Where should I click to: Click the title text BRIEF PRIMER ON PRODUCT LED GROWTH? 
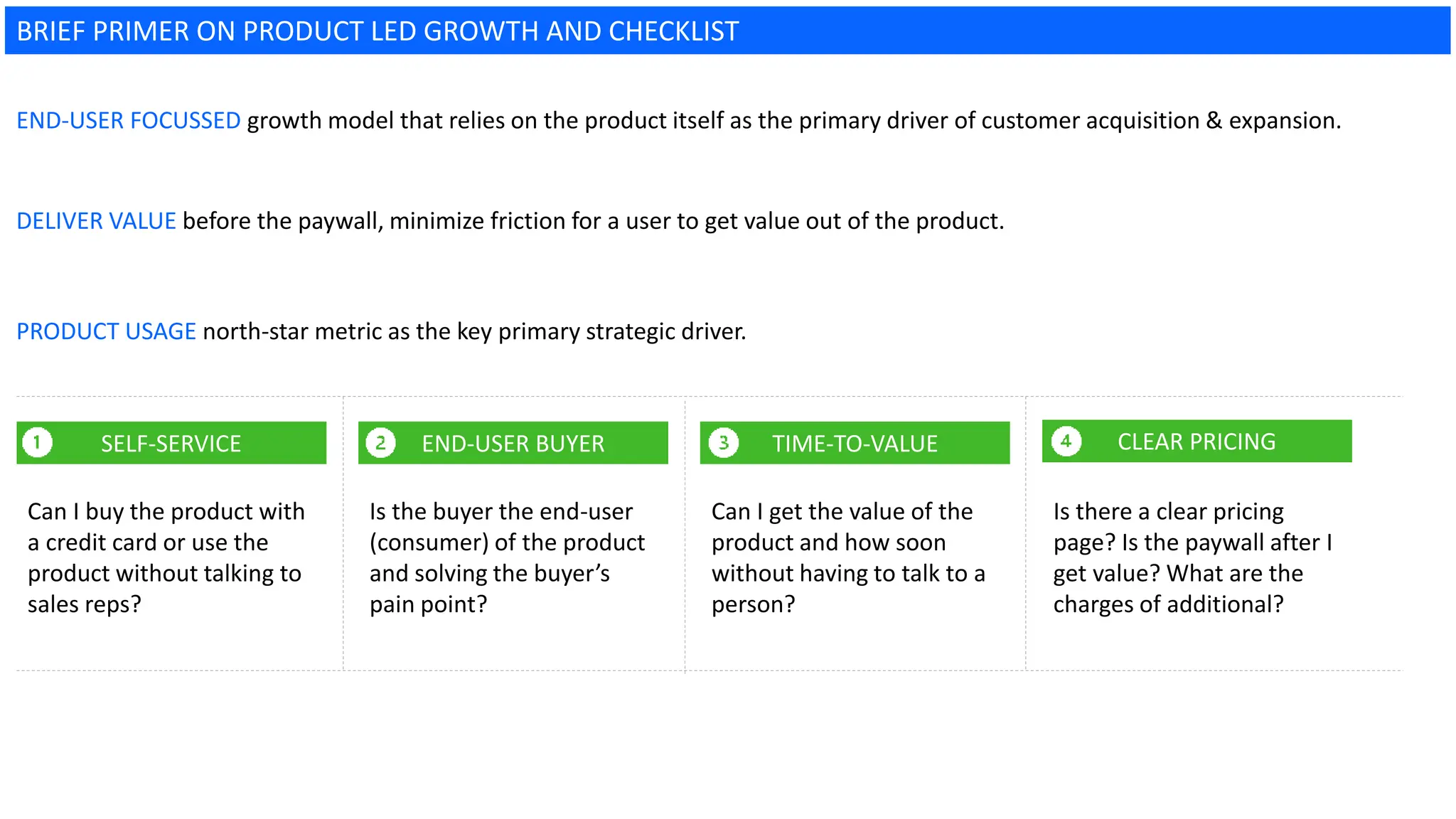click(x=378, y=31)
